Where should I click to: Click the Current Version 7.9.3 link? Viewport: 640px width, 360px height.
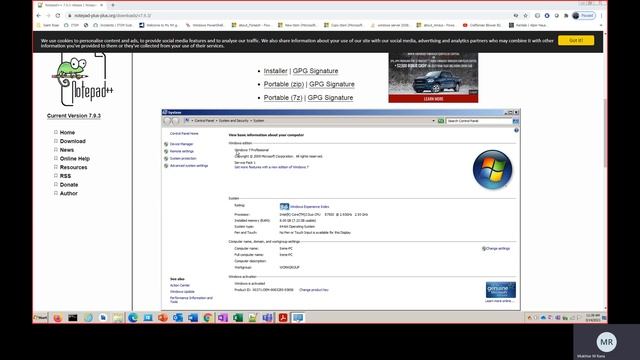74,116
